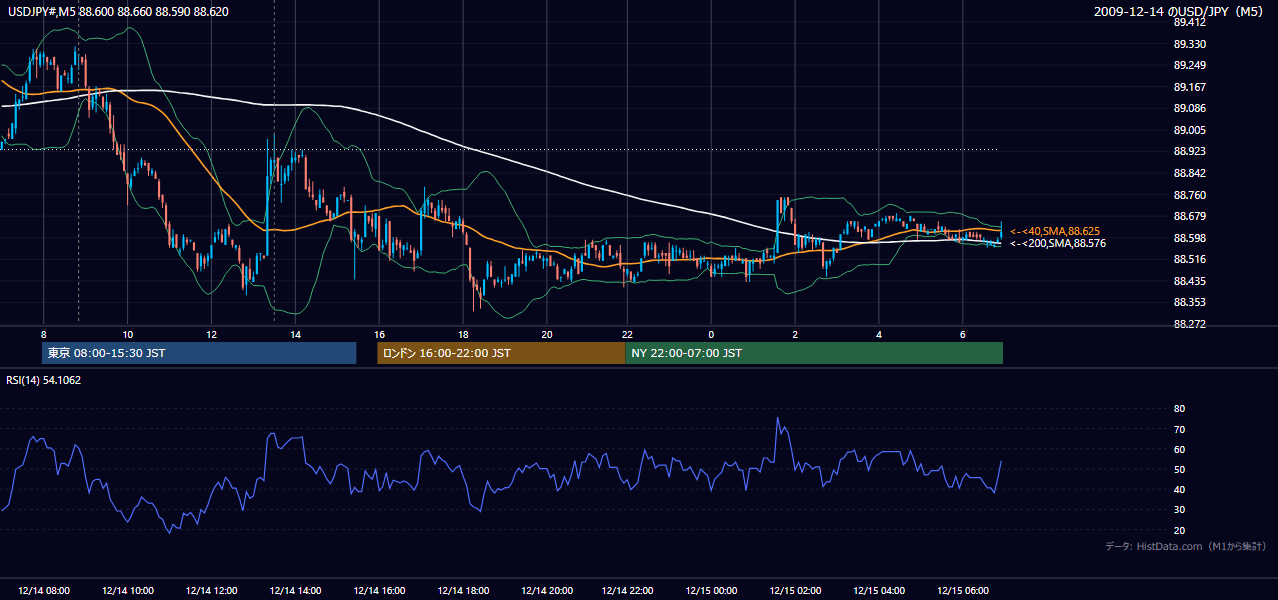Click price axis value 88.272

(x=1189, y=324)
